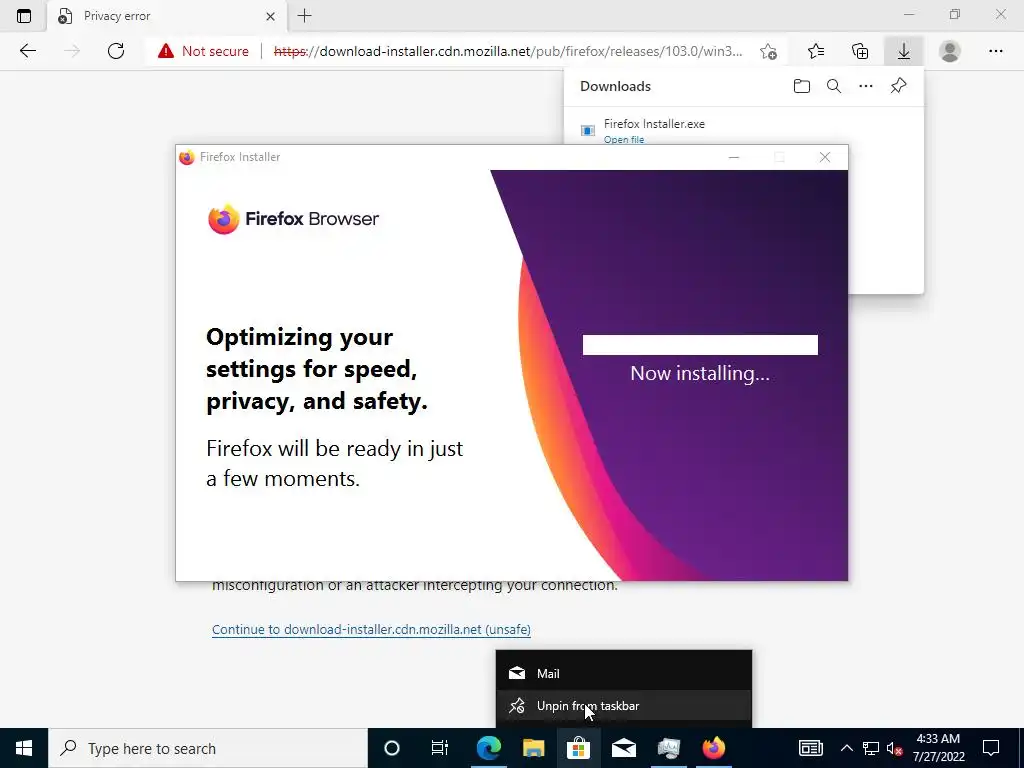Open the Favorites list icon
This screenshot has height=768, width=1024.
pyautogui.click(x=816, y=51)
